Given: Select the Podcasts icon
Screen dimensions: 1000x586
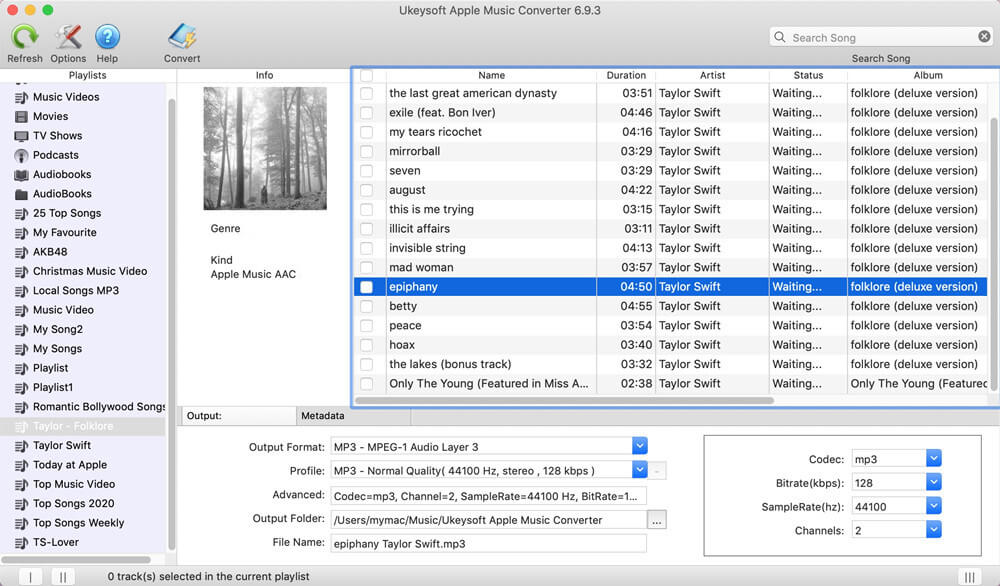Looking at the screenshot, I should [21, 156].
